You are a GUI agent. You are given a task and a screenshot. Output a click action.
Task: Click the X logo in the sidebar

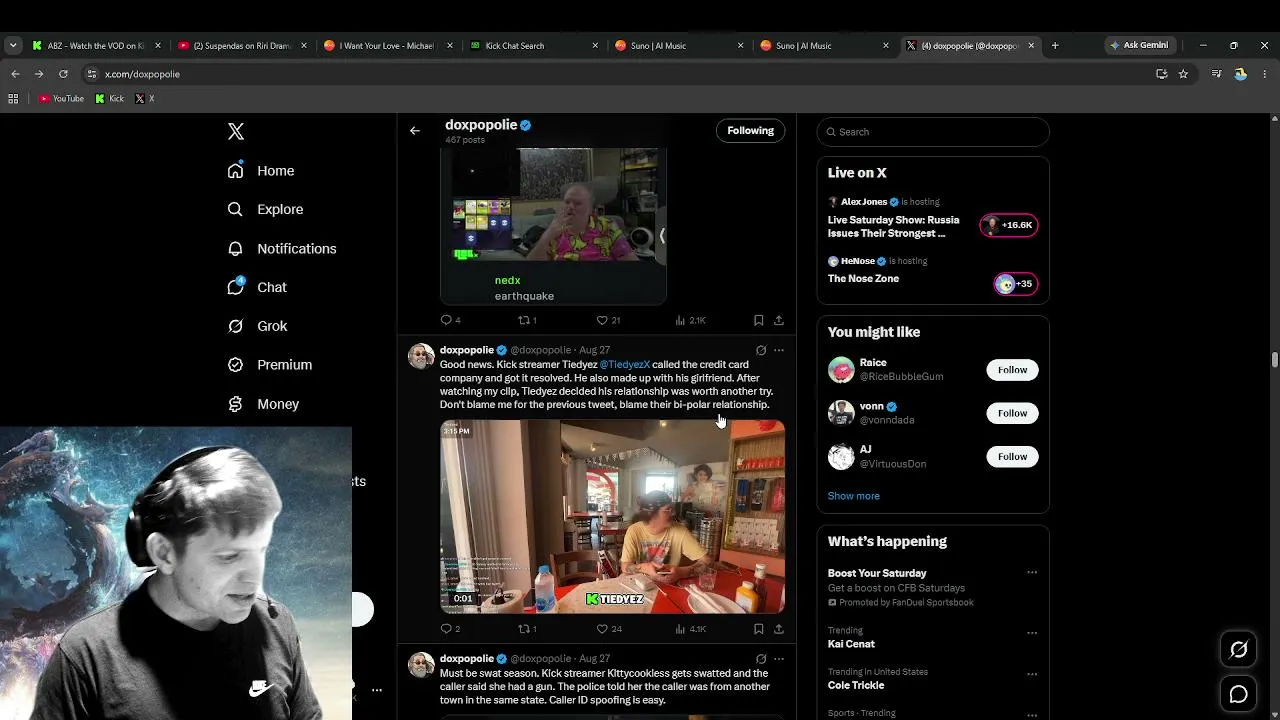click(236, 132)
